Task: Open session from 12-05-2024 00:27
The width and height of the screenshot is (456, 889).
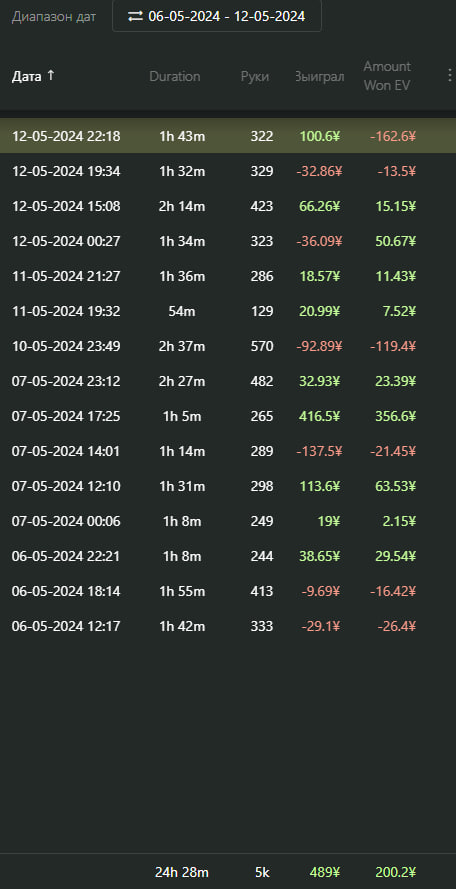Action: (x=228, y=241)
